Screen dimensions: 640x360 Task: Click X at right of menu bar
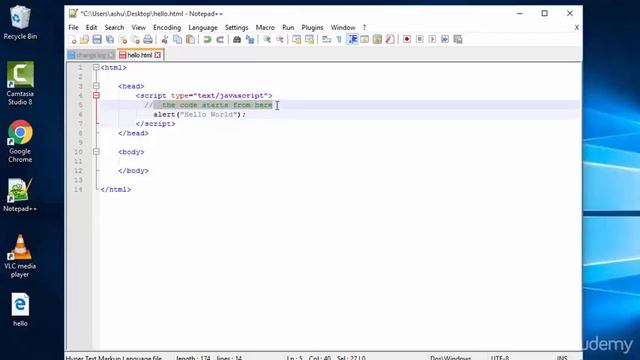click(576, 27)
